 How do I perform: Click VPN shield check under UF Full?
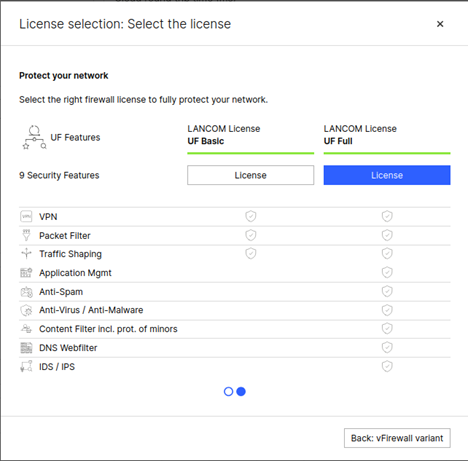tap(387, 216)
